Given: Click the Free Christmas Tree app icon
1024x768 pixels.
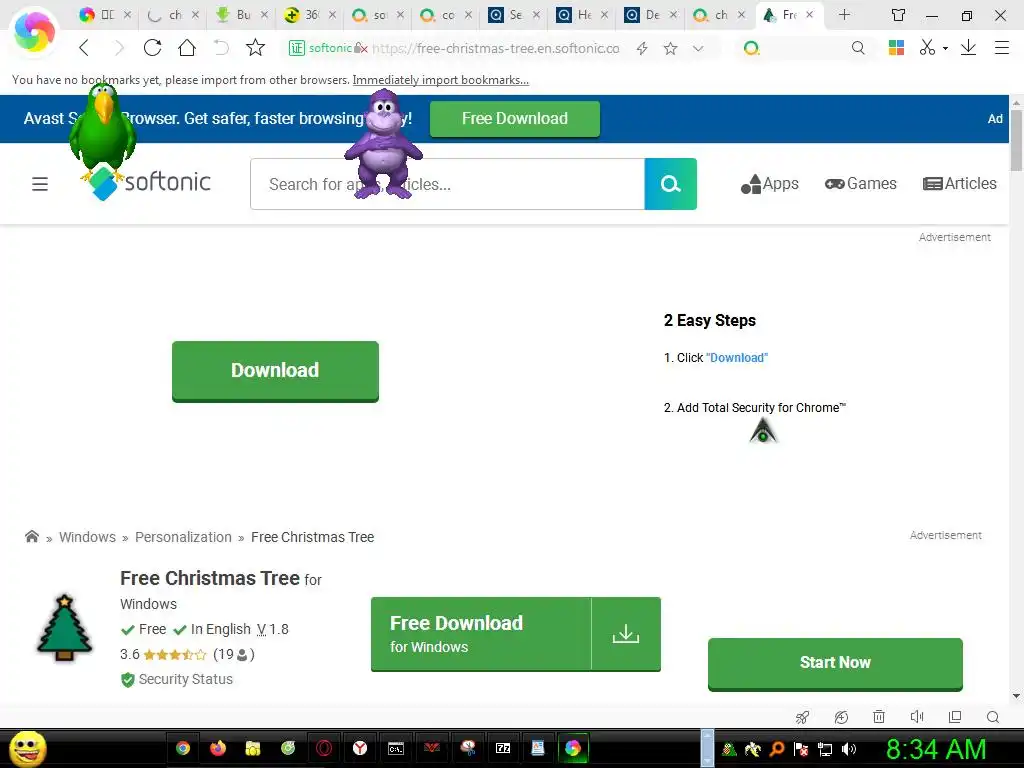Looking at the screenshot, I should (64, 628).
